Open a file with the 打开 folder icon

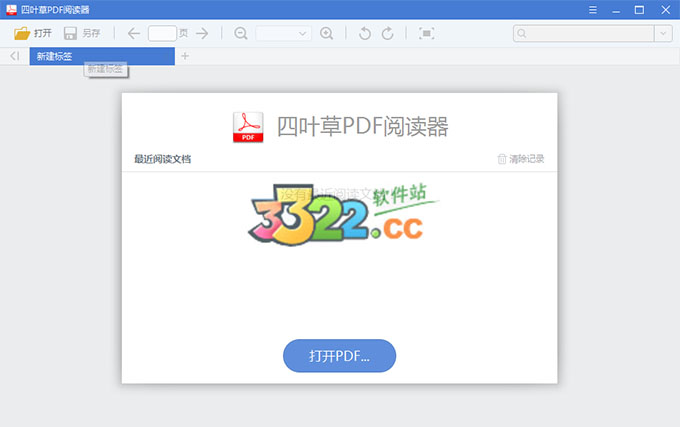[x=22, y=33]
